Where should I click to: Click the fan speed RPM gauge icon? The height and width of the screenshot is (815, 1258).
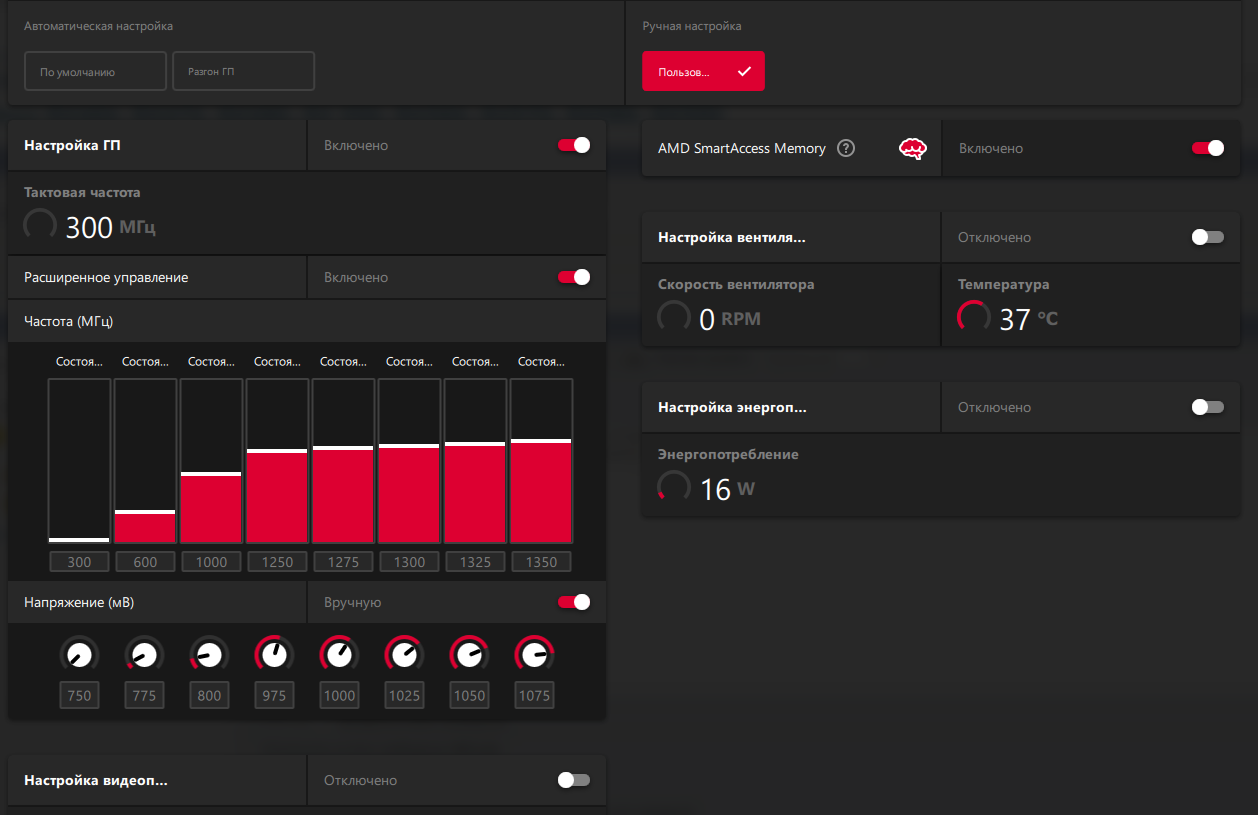674,318
